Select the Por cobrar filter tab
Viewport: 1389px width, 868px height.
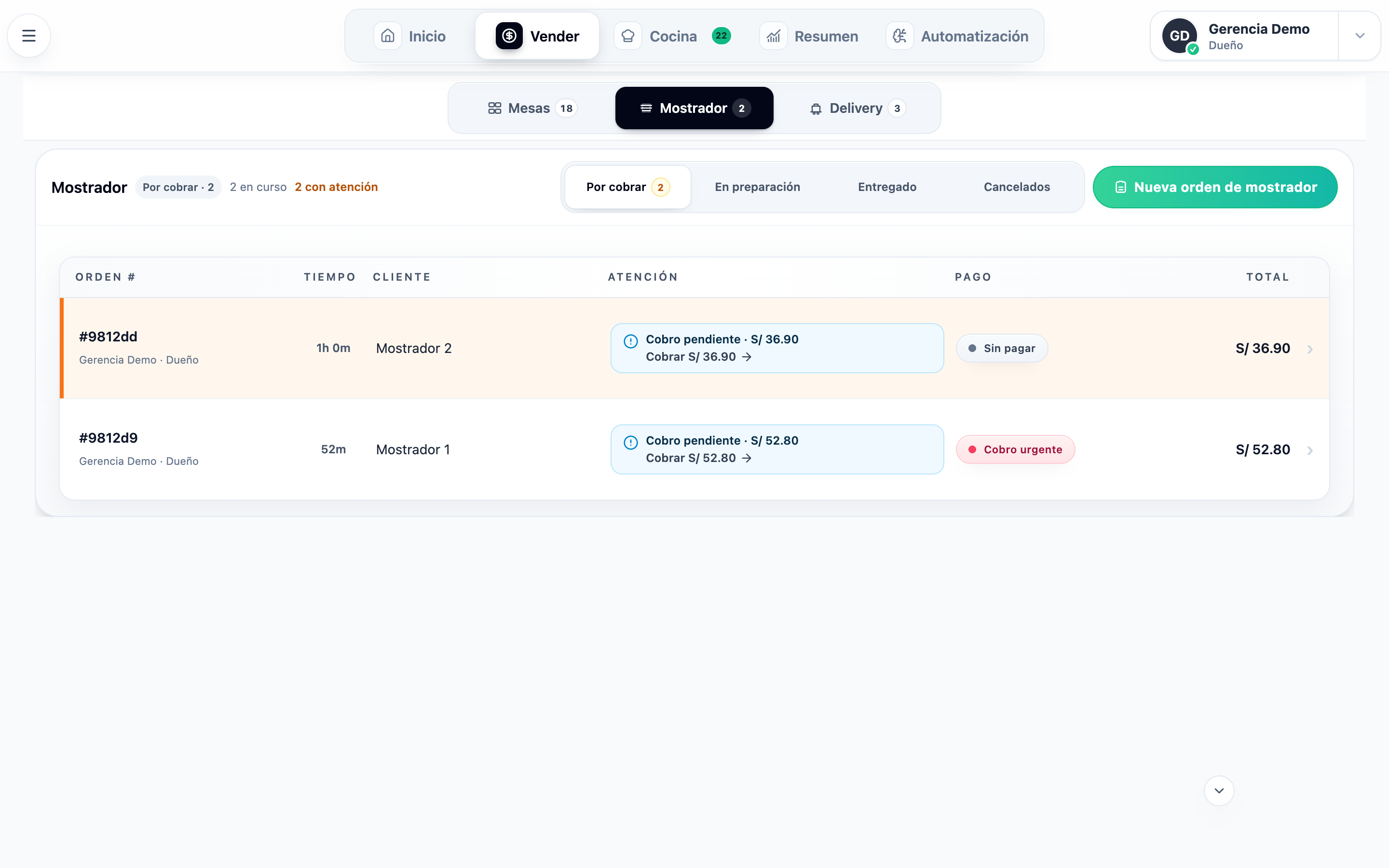tap(628, 187)
